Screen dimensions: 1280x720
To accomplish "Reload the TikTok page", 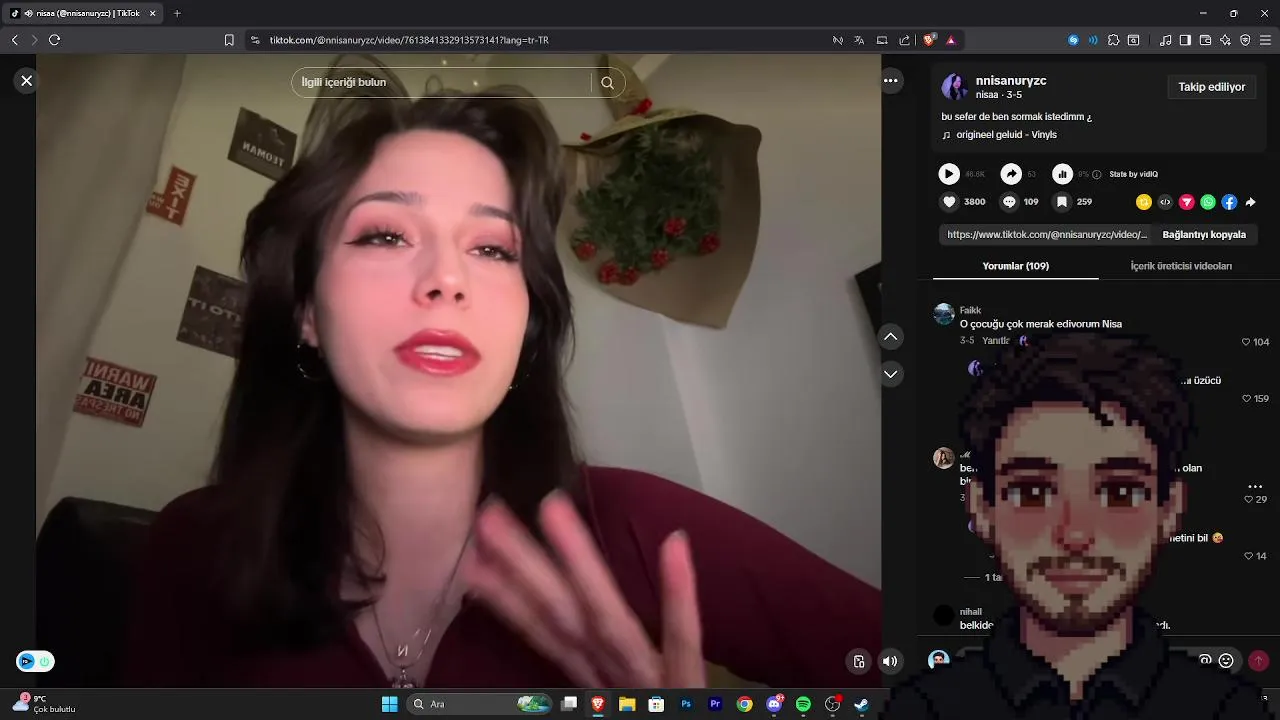I will (54, 40).
